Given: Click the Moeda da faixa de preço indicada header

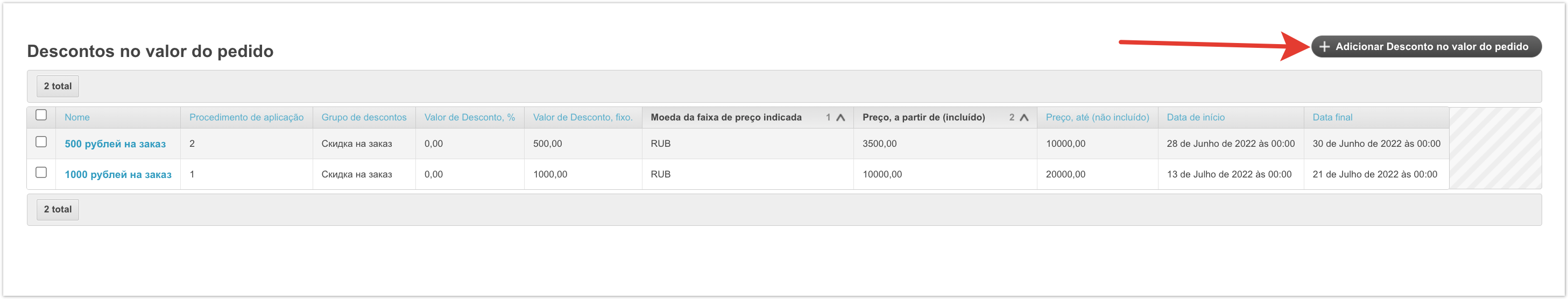Looking at the screenshot, I should (725, 117).
